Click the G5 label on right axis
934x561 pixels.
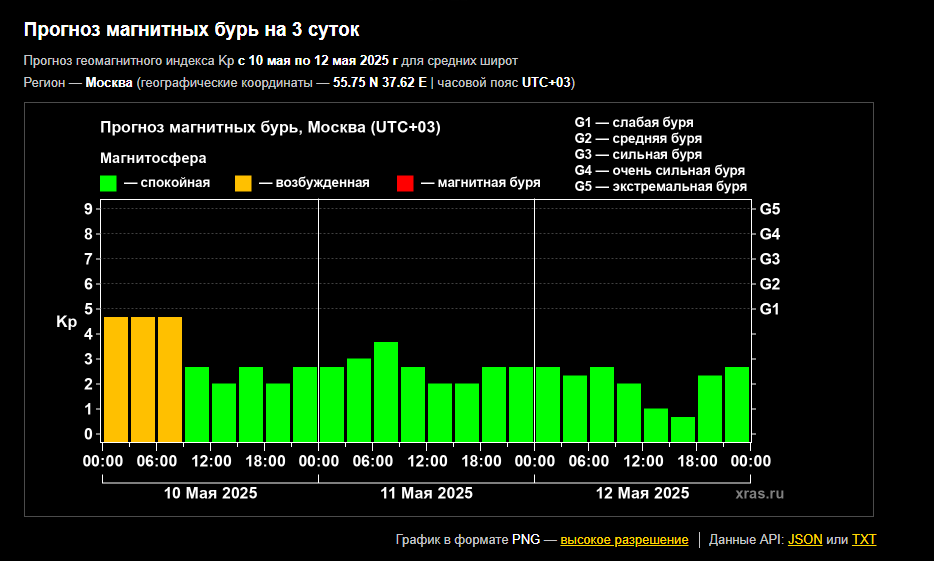(770, 209)
